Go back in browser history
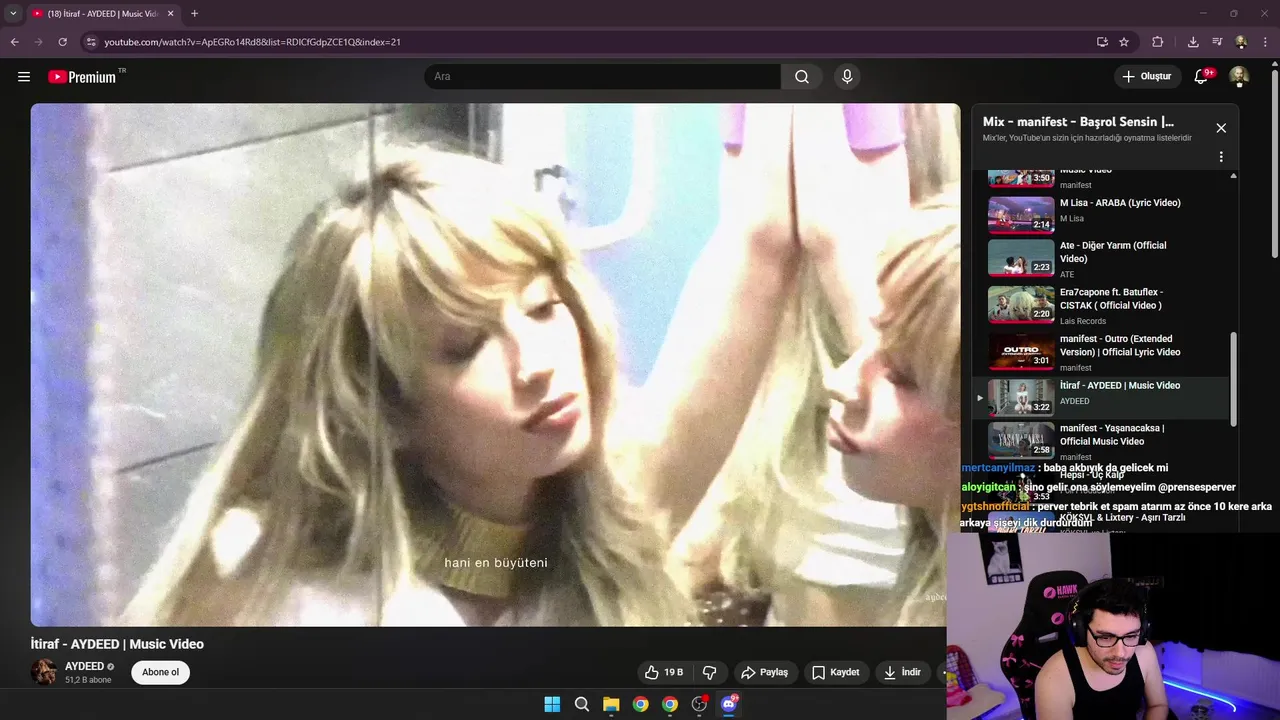Image resolution: width=1280 pixels, height=720 pixels. [x=14, y=42]
